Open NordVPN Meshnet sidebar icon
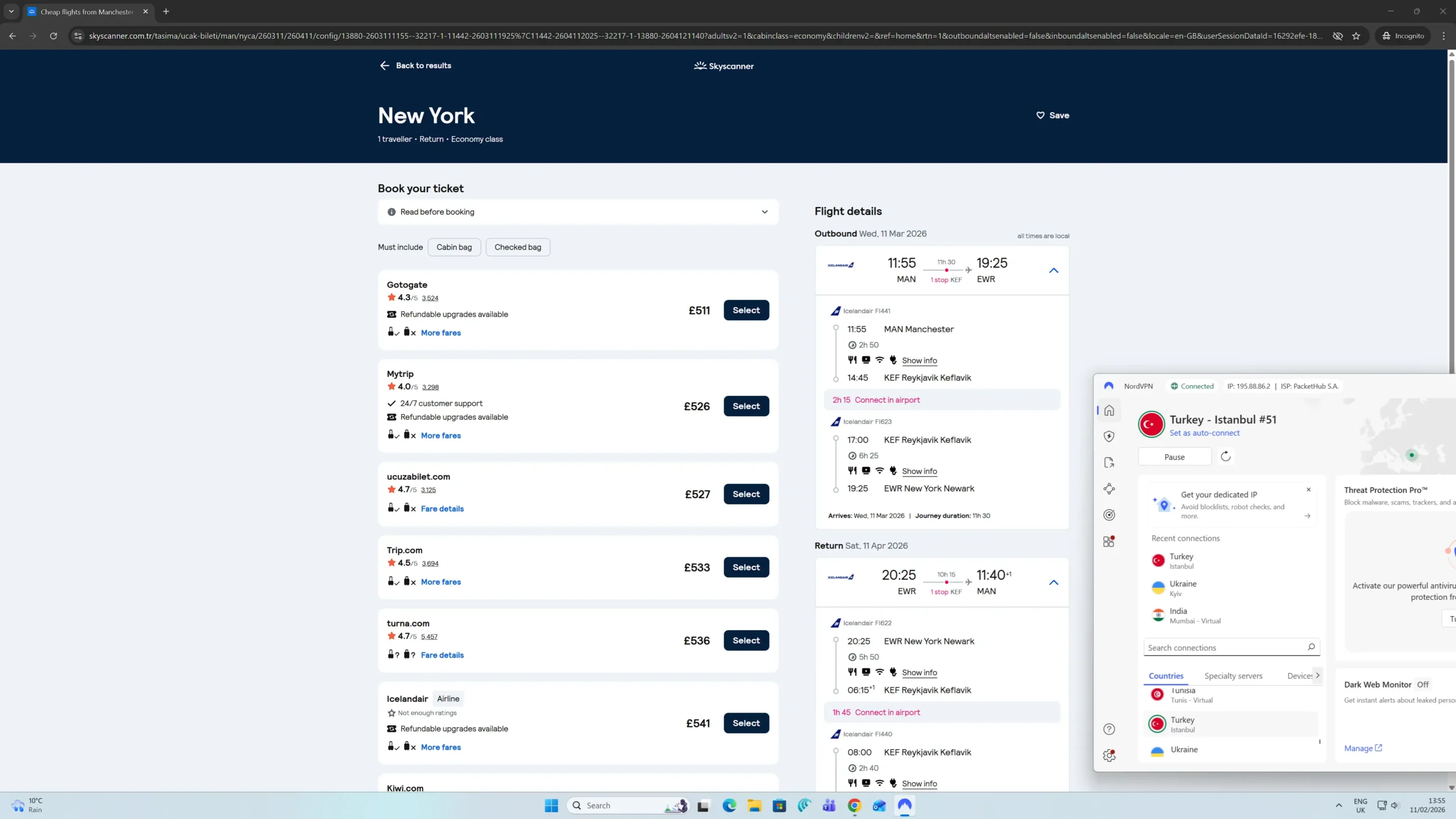Screen dimensions: 1456x819 click(1109, 489)
